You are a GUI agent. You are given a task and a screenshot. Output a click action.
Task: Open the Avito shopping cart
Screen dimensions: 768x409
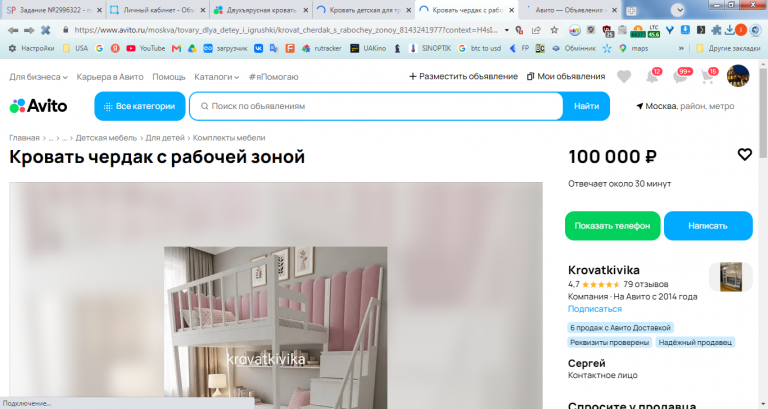[709, 76]
